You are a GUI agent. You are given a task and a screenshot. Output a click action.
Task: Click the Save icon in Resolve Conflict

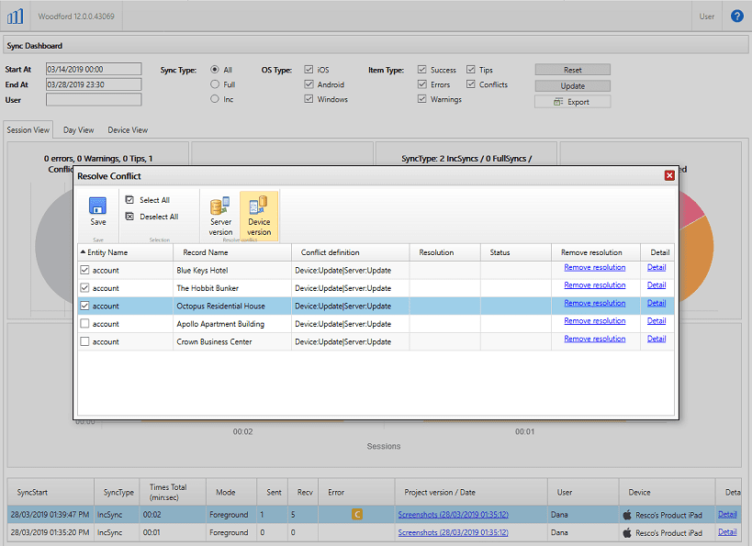[x=98, y=206]
